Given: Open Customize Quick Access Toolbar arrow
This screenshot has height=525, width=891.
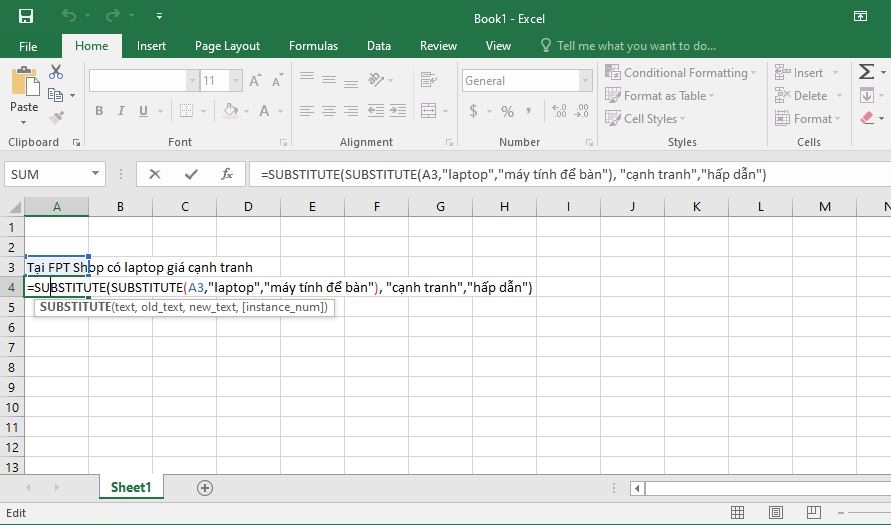Looking at the screenshot, I should pyautogui.click(x=160, y=16).
